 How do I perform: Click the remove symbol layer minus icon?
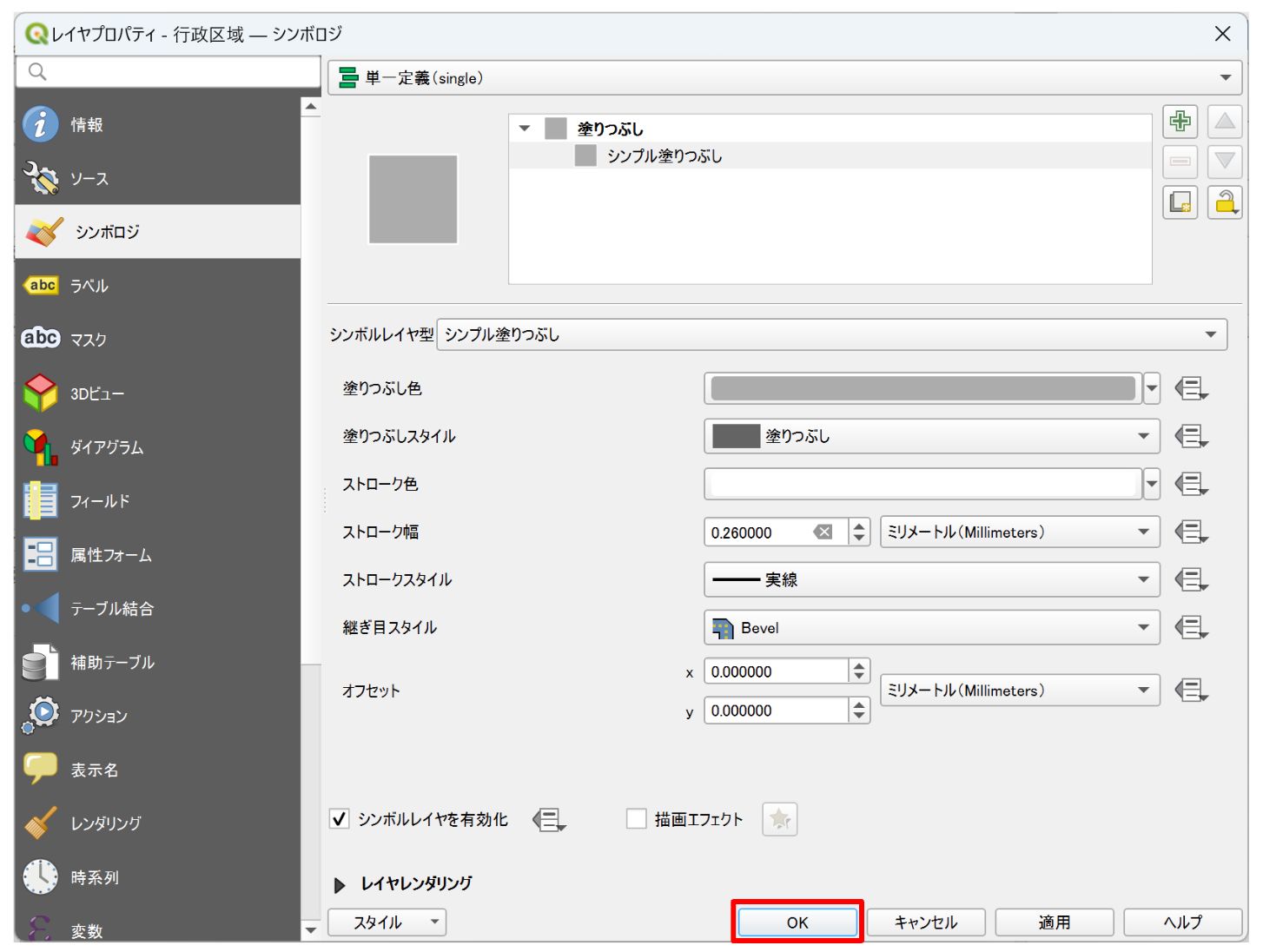tap(1180, 162)
